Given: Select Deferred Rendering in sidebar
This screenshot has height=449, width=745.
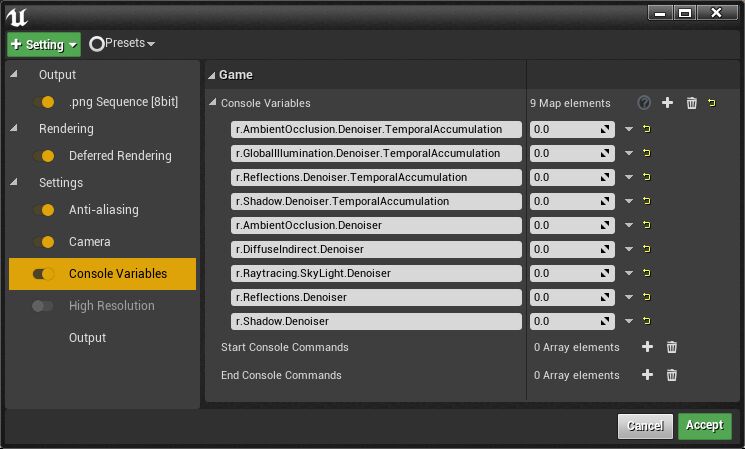Looking at the screenshot, I should pos(120,156).
